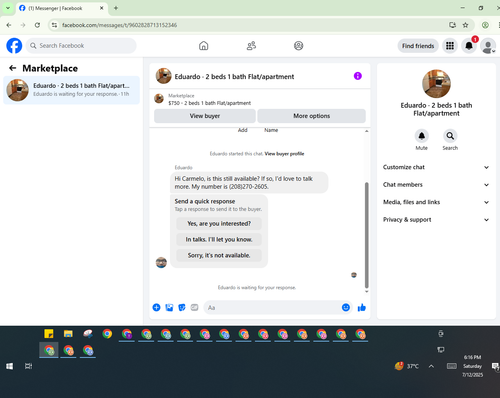Search in conversation magnifier icon
The width and height of the screenshot is (500, 398).
click(x=450, y=136)
